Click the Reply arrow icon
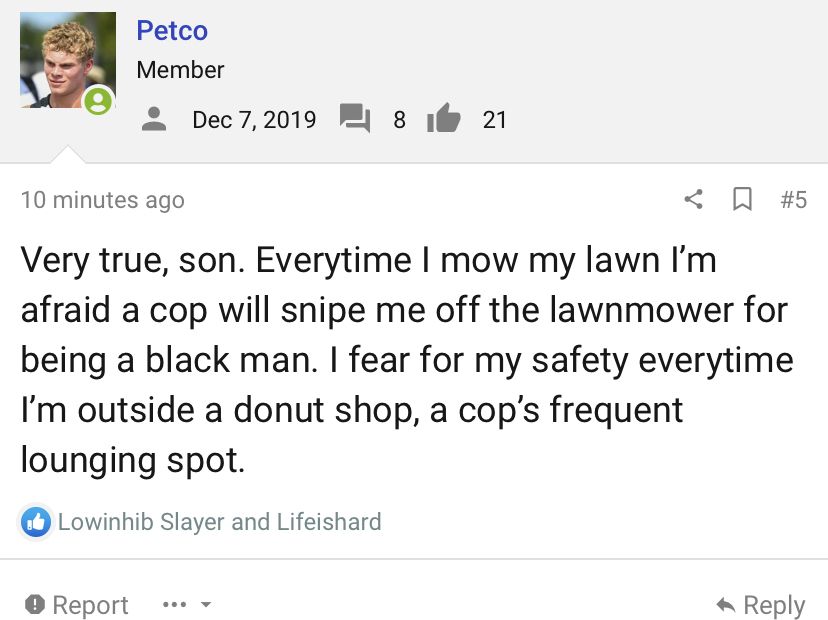Image resolution: width=828 pixels, height=620 pixels. [x=726, y=605]
